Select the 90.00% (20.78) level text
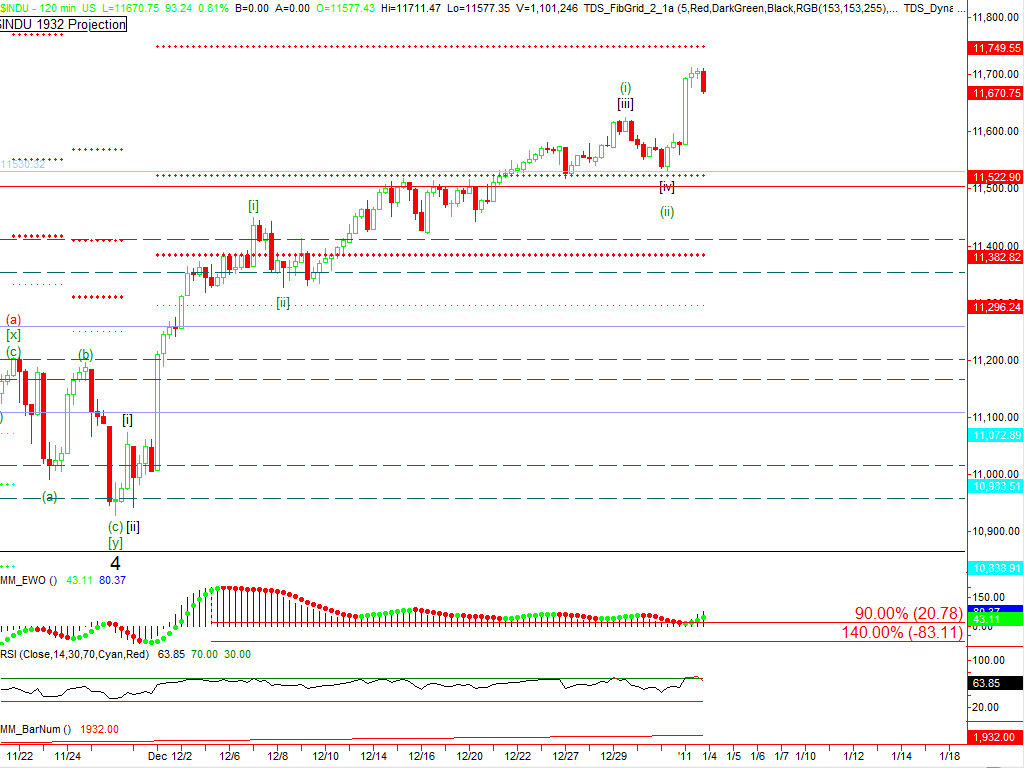The image size is (1024, 768). 908,613
